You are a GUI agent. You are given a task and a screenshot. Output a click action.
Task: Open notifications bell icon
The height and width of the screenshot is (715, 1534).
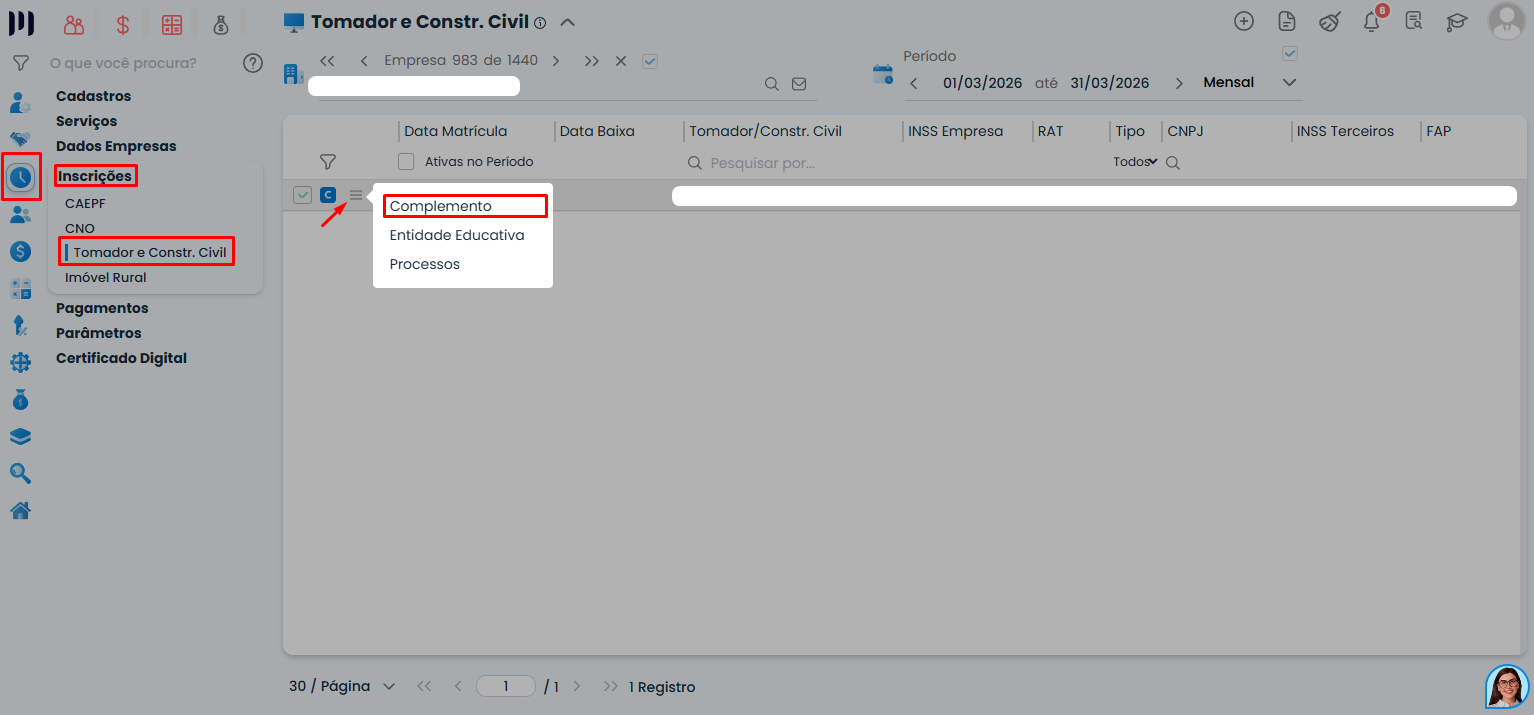pos(1371,21)
